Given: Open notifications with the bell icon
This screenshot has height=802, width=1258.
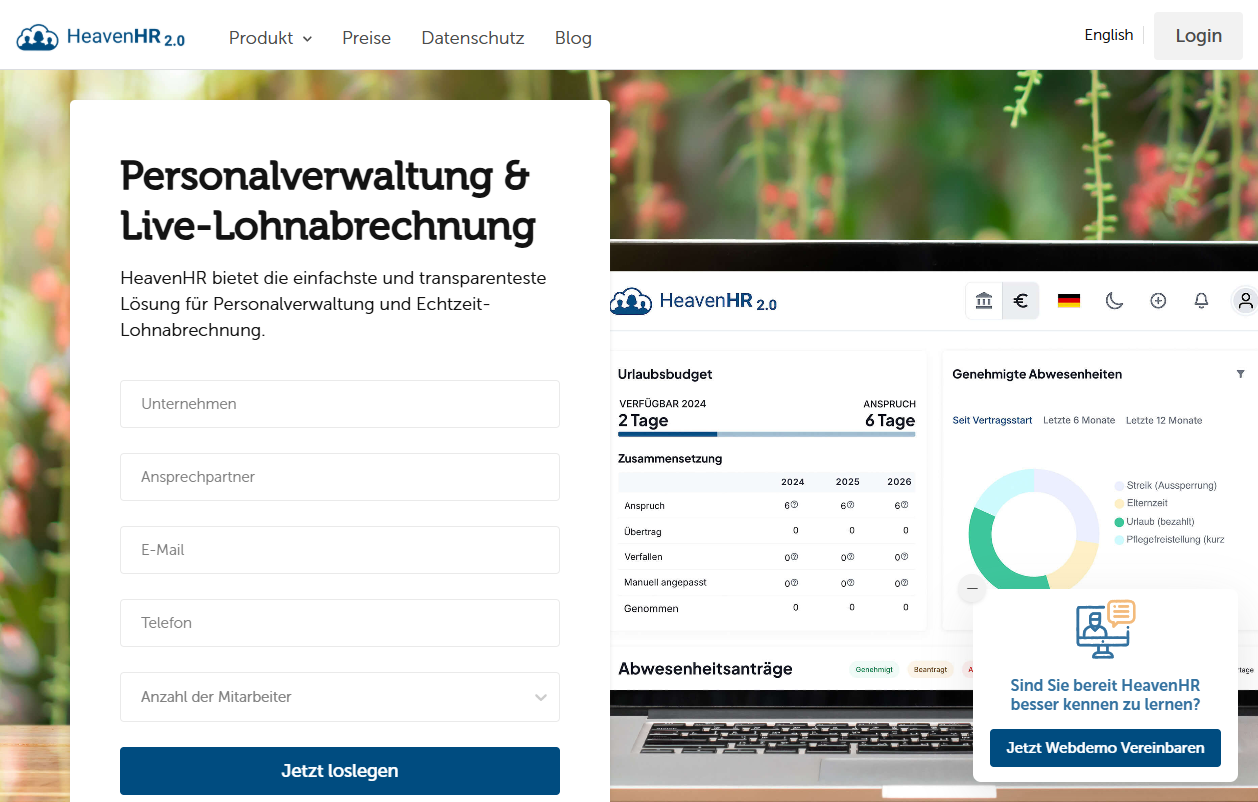Looking at the screenshot, I should point(1202,300).
